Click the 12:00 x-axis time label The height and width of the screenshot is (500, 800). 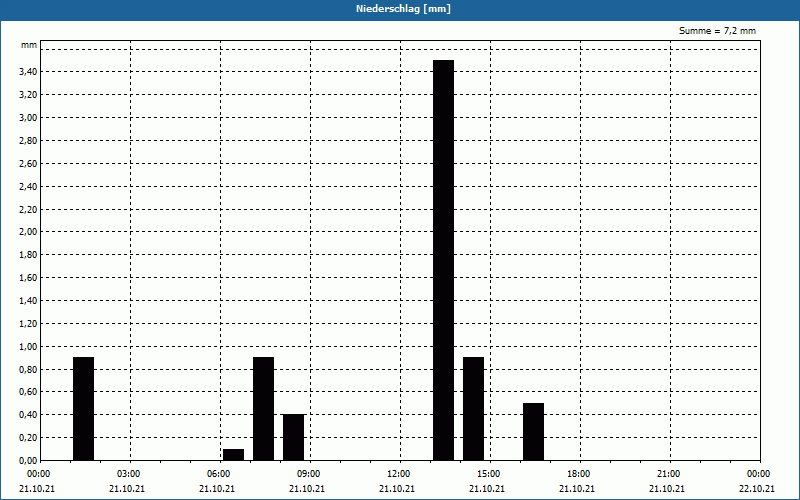(x=398, y=474)
